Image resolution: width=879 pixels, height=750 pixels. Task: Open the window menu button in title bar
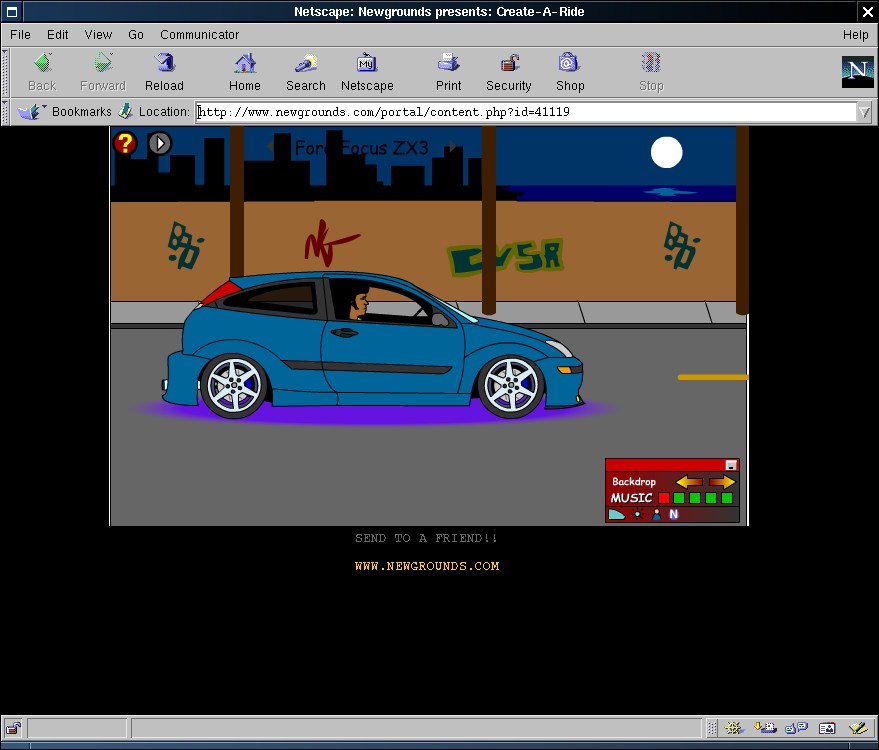coord(12,11)
